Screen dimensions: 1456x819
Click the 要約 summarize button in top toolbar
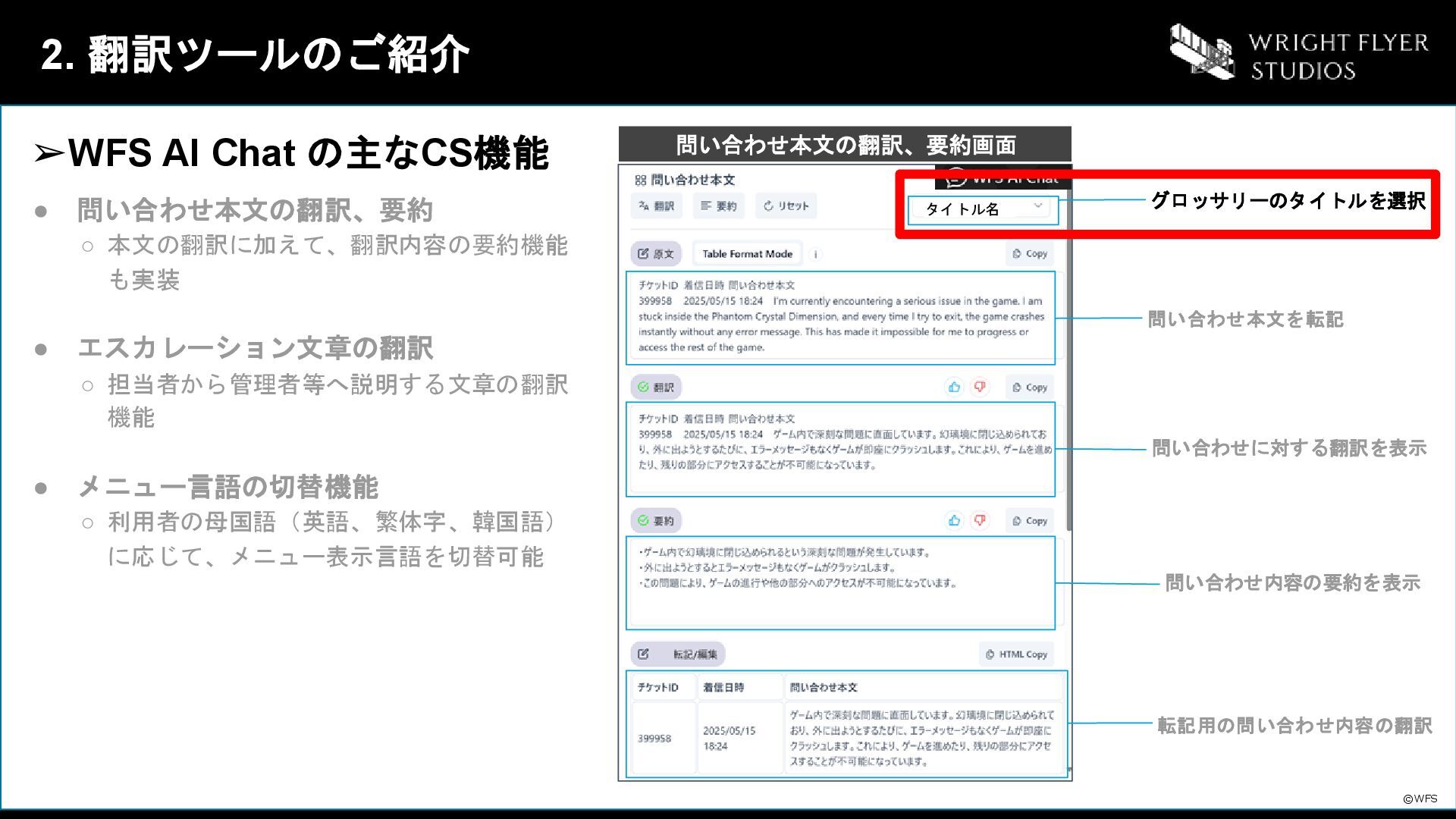click(719, 206)
